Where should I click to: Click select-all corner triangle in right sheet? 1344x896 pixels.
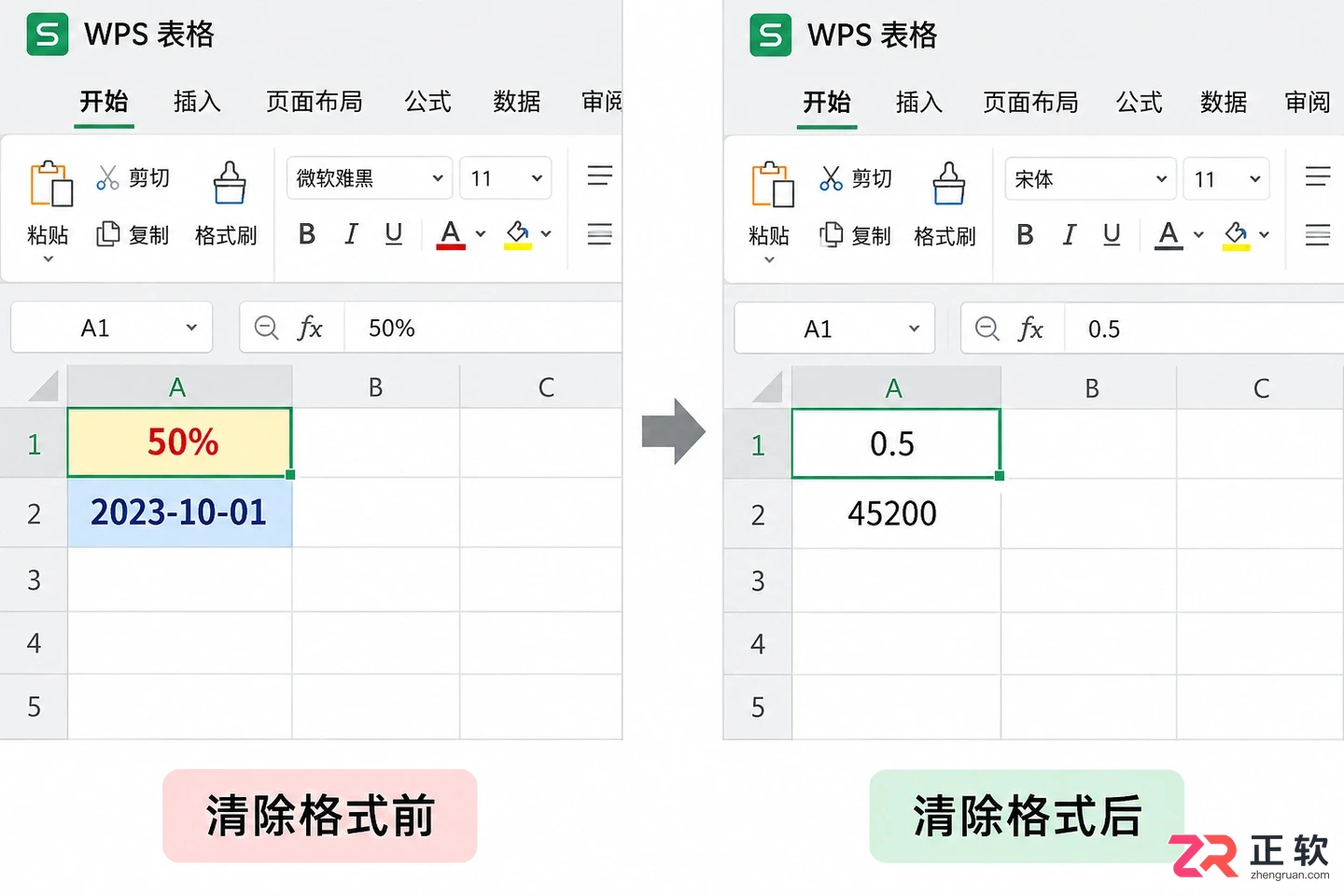coord(767,386)
